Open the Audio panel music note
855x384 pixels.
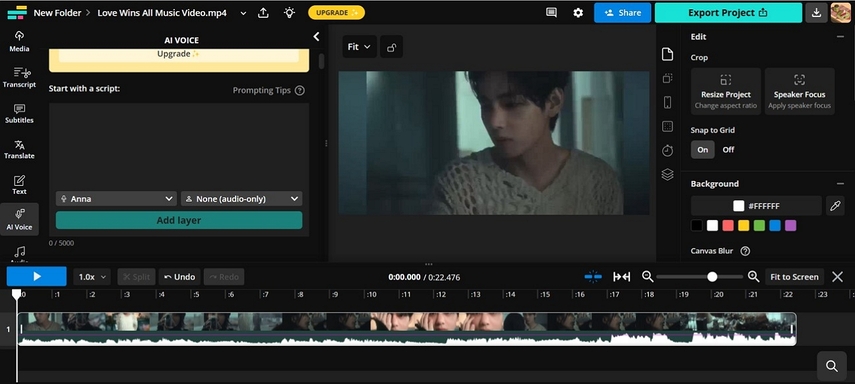(20, 252)
